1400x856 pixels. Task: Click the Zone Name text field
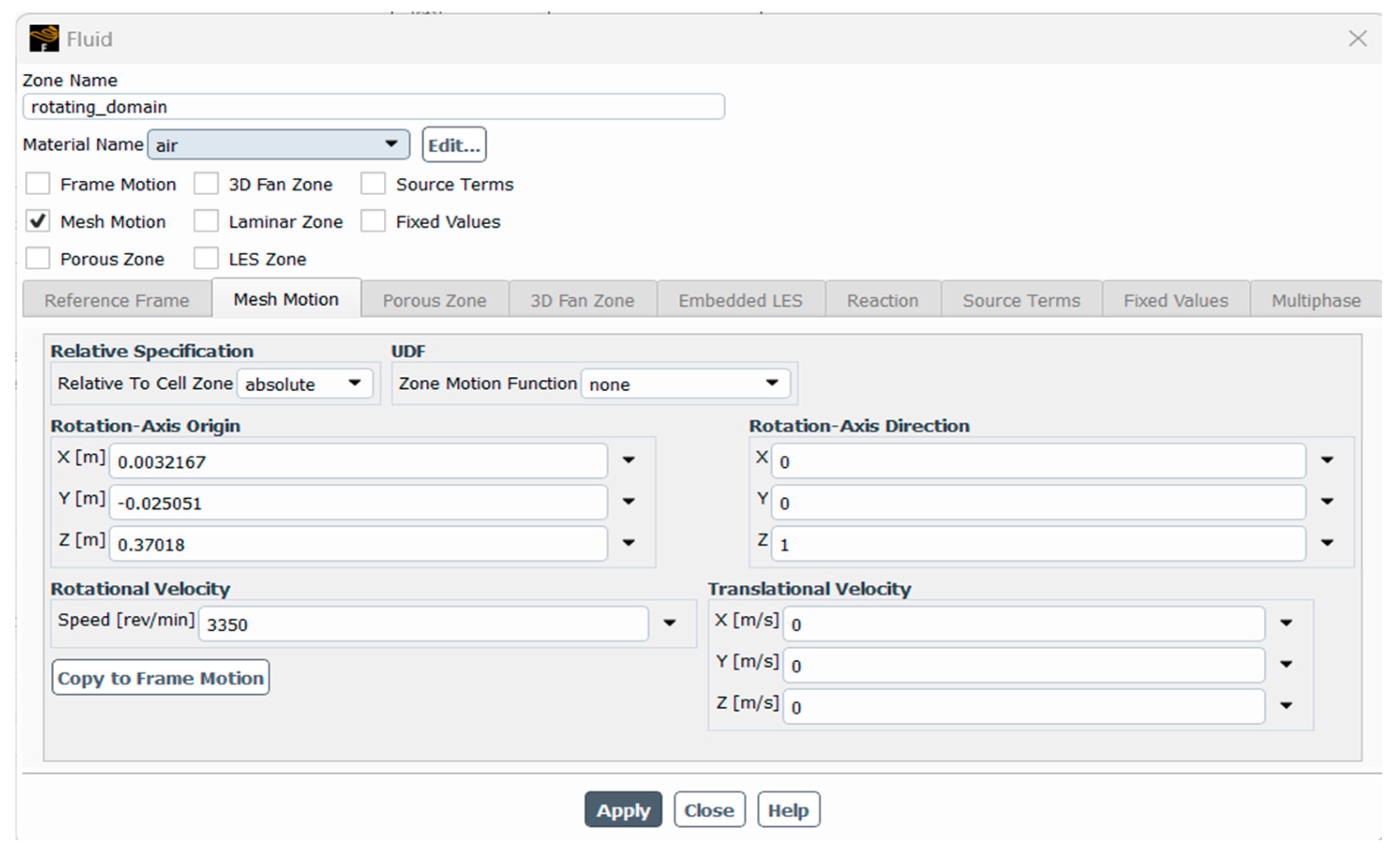(x=373, y=107)
